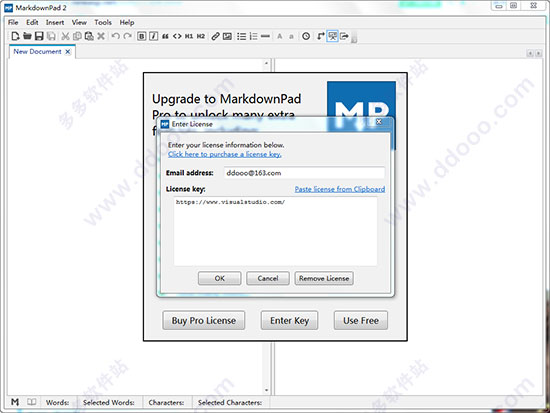Close the New Document tab
This screenshot has height=413, width=550.
(68, 52)
